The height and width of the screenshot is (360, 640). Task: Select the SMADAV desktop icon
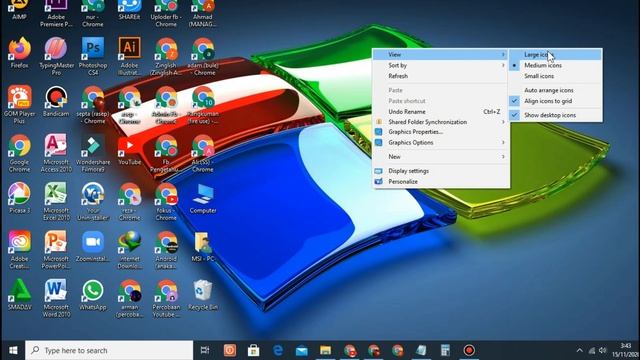coord(19,295)
